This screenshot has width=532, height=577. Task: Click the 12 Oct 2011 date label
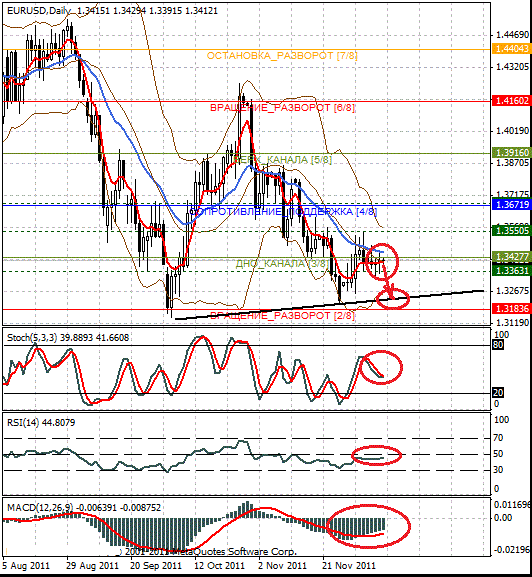tap(220, 565)
